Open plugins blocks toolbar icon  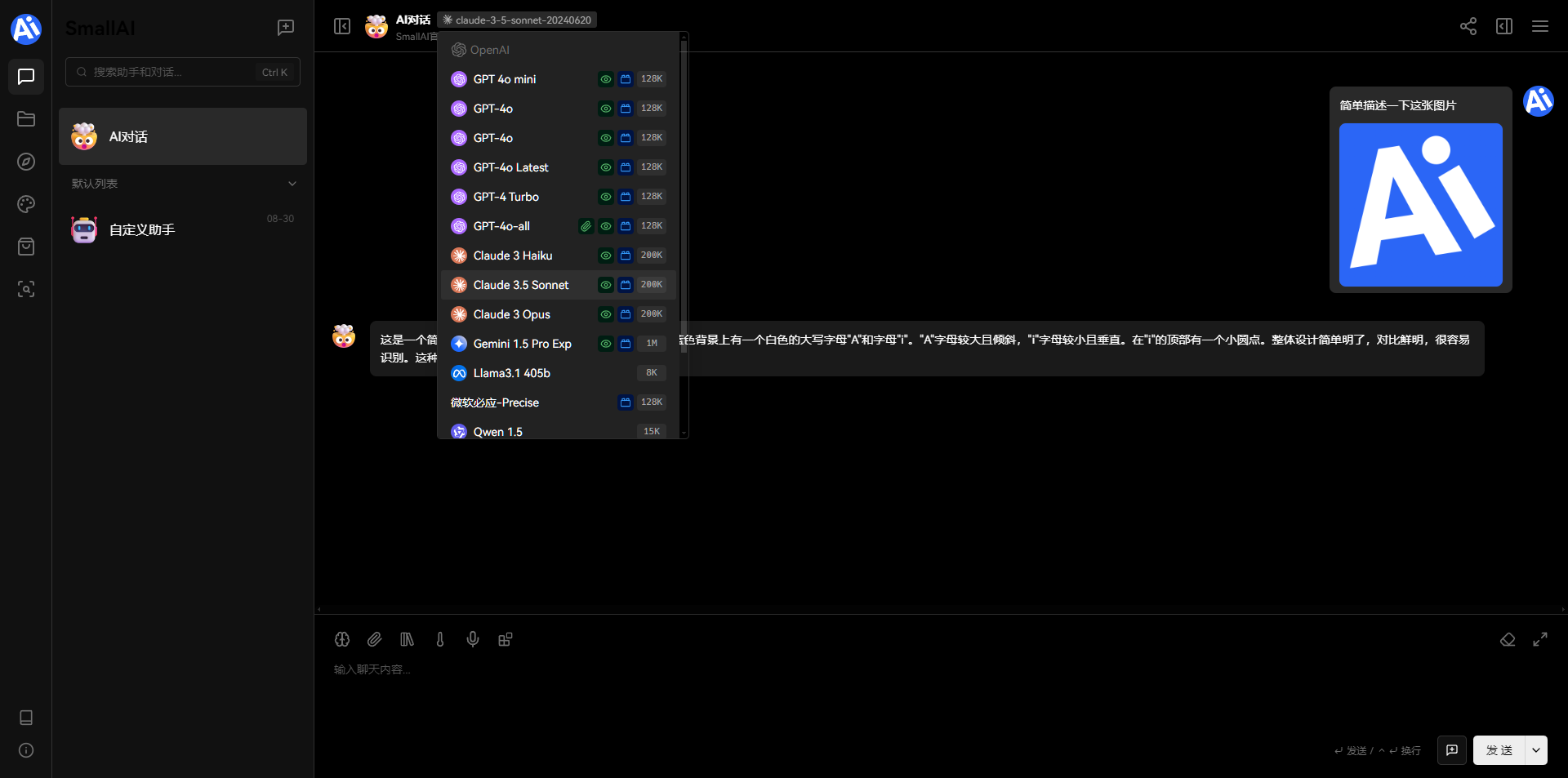pos(506,639)
